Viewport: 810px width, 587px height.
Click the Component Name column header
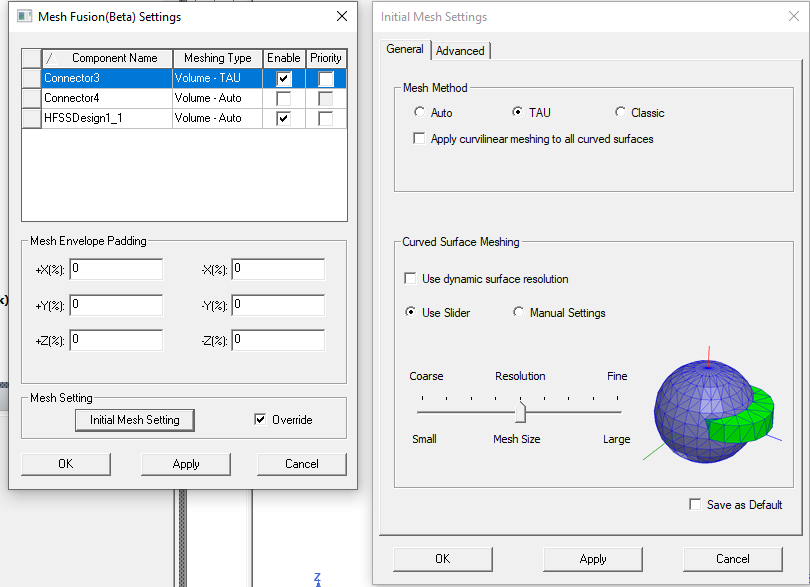pyautogui.click(x=107, y=58)
